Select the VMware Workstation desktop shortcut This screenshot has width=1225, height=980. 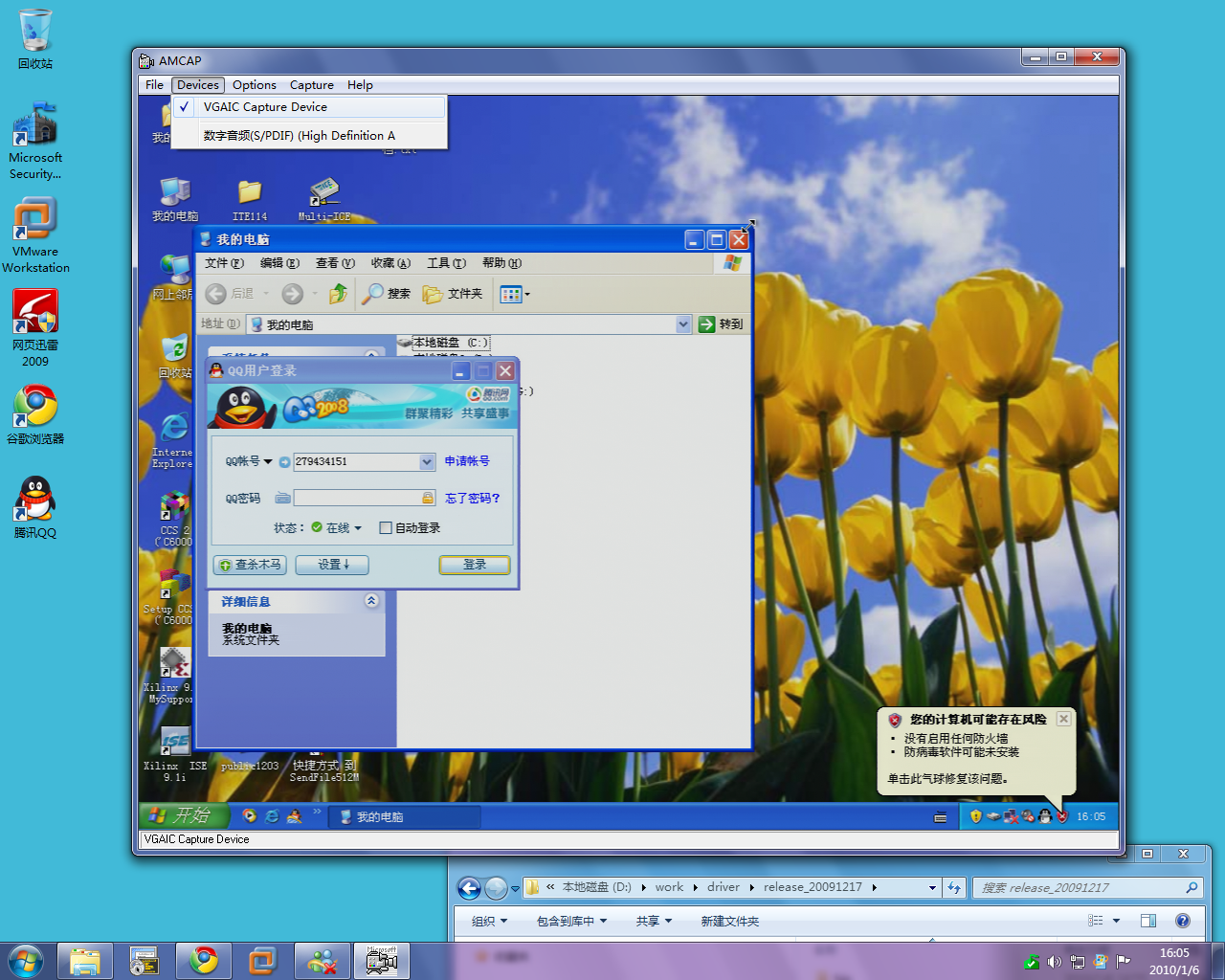click(x=35, y=235)
